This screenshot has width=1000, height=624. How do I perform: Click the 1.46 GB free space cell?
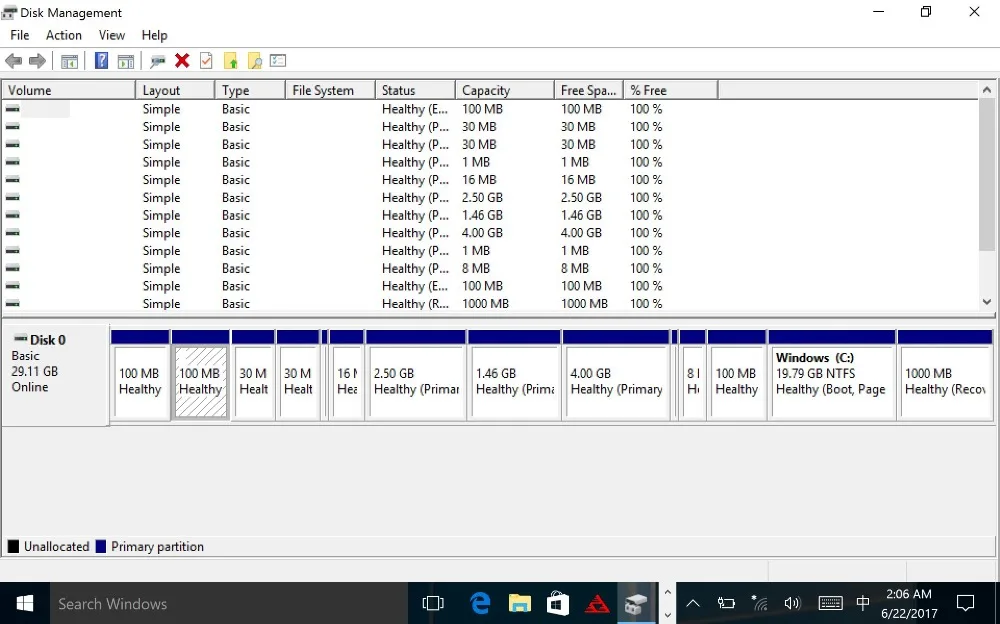tap(581, 216)
